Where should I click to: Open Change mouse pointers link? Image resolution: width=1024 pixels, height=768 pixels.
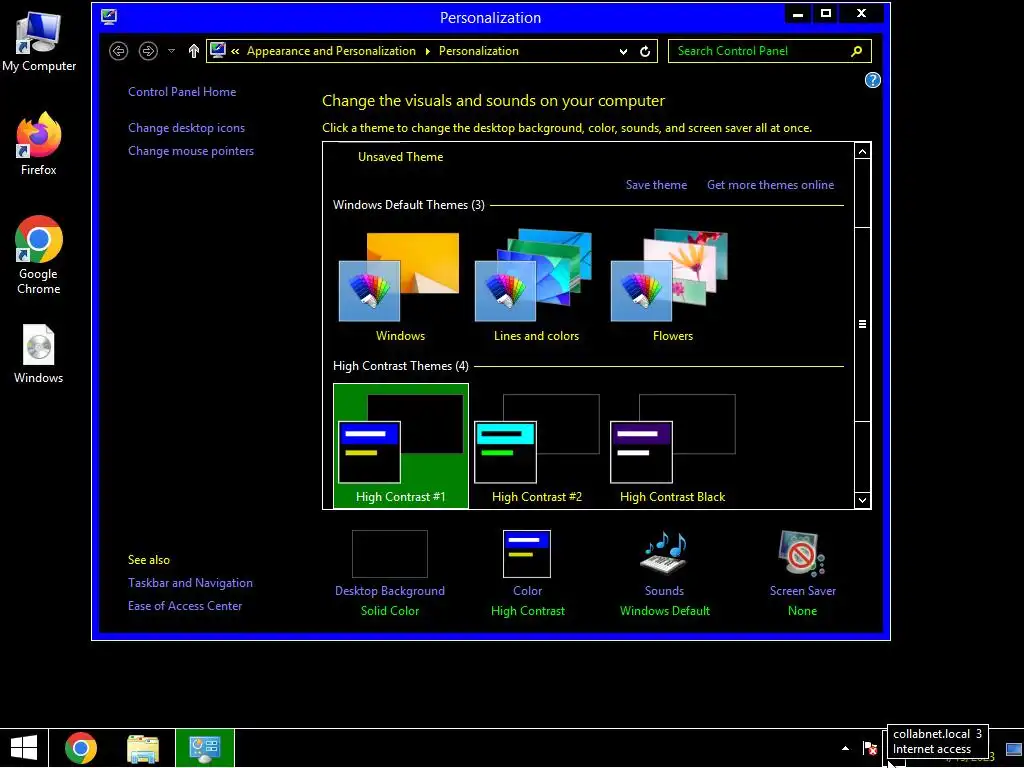191,151
